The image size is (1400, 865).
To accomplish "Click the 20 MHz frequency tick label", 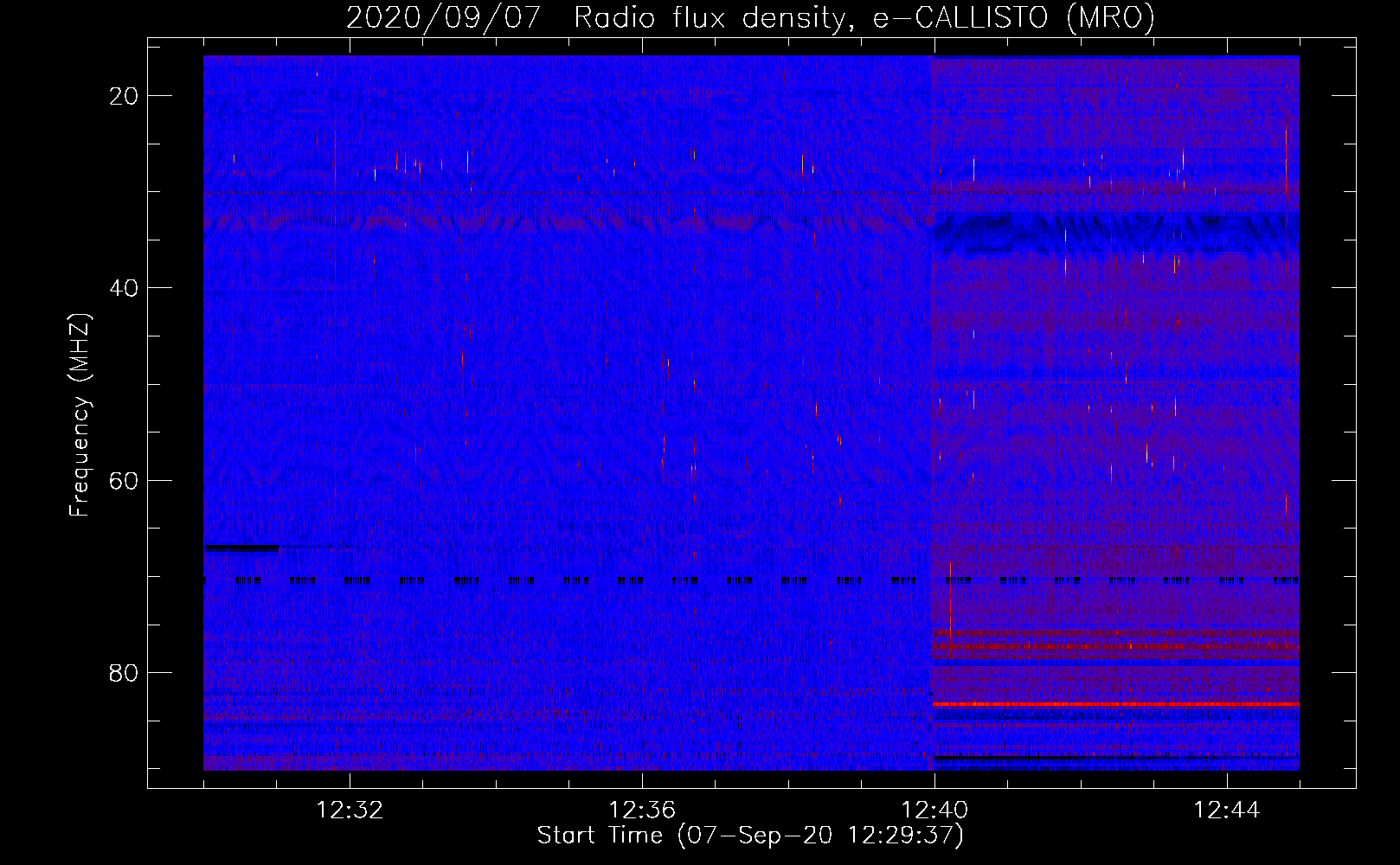I will 124,96.
